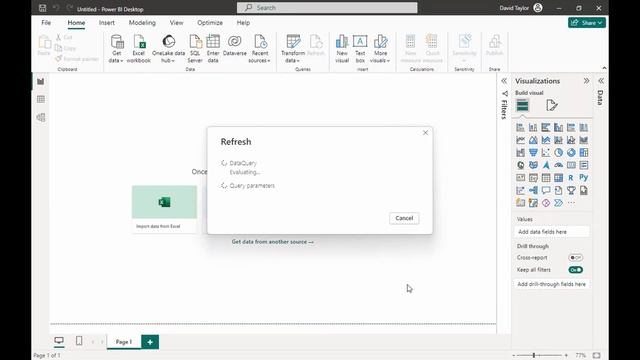Click the Import data from Excel card
The image size is (640, 360).
[x=164, y=209]
